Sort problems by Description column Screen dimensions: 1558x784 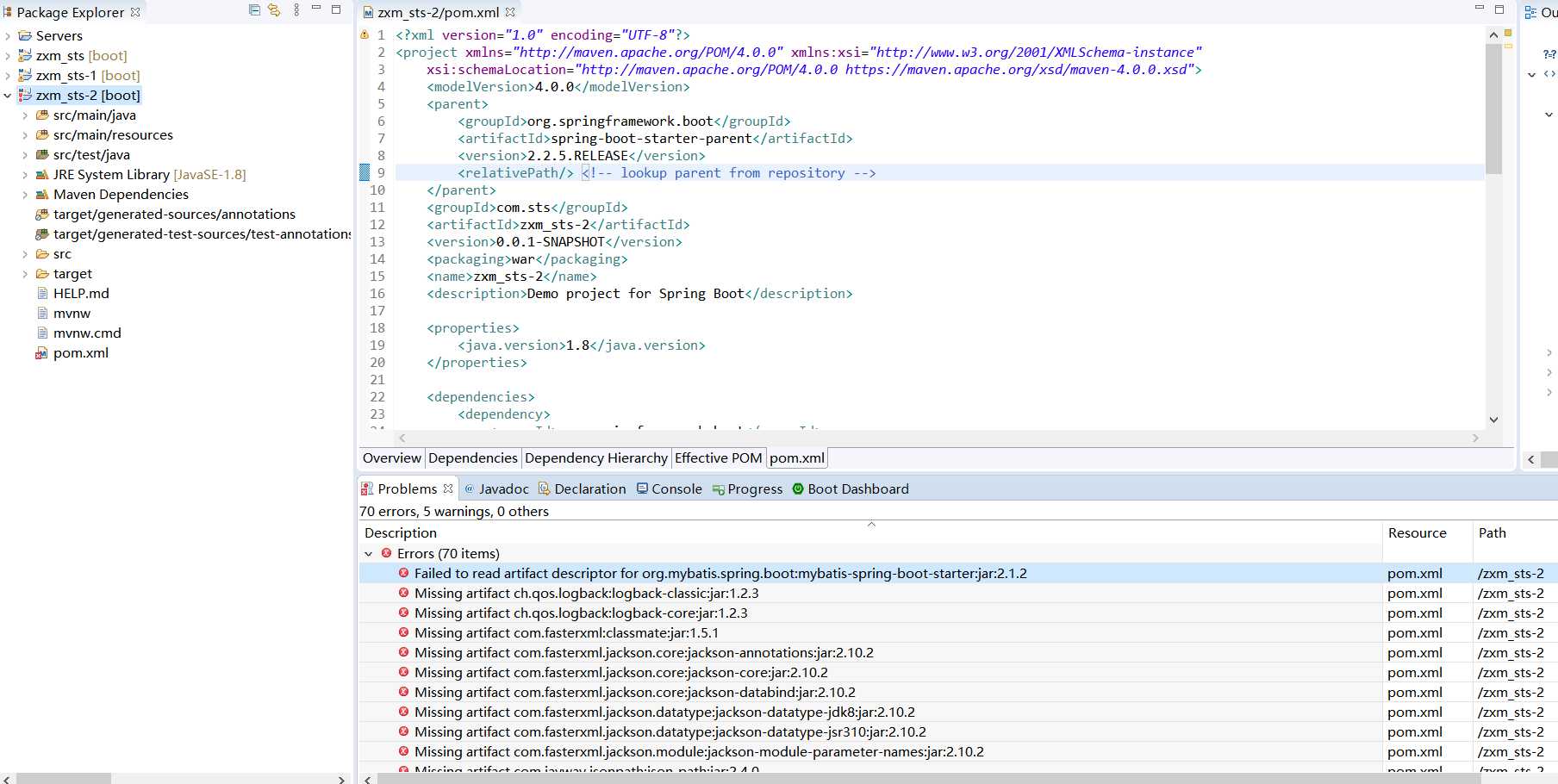click(870, 533)
